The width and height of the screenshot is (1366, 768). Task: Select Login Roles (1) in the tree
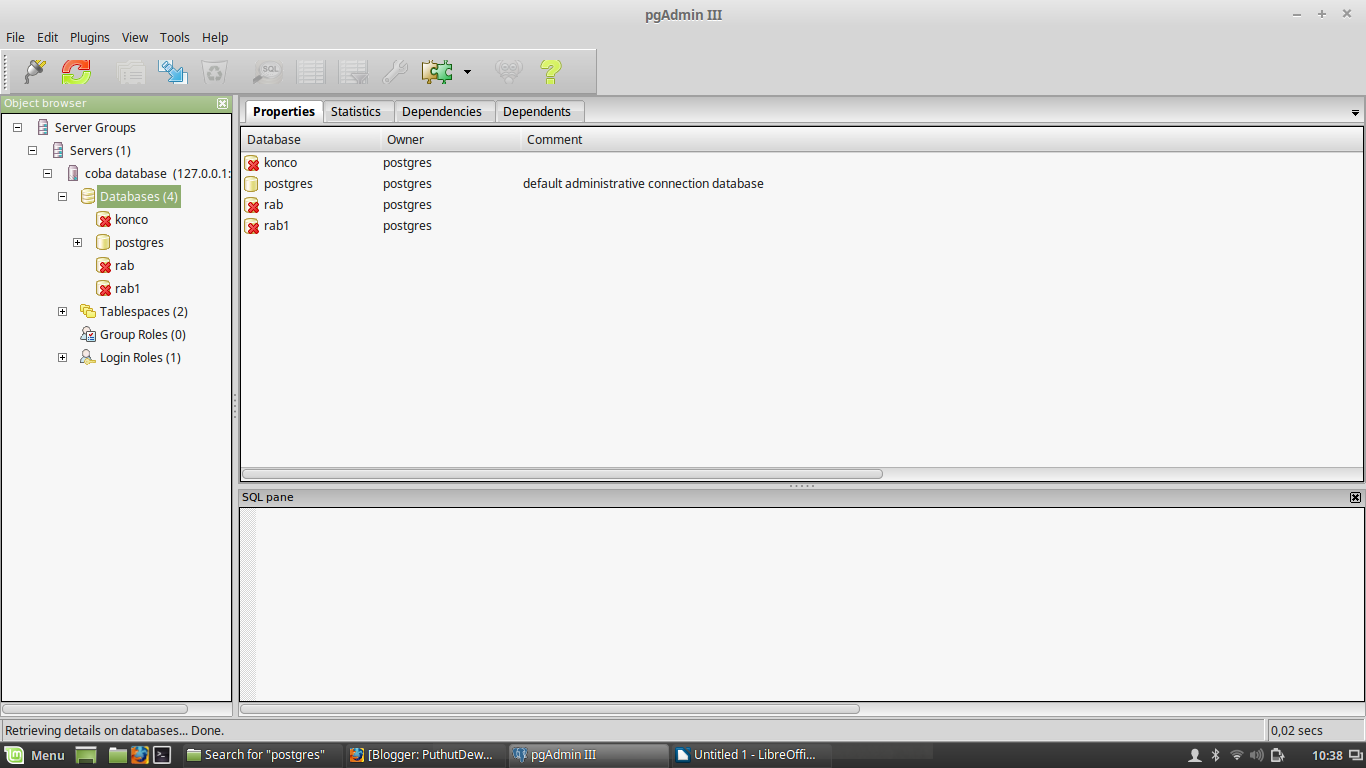[x=140, y=358]
